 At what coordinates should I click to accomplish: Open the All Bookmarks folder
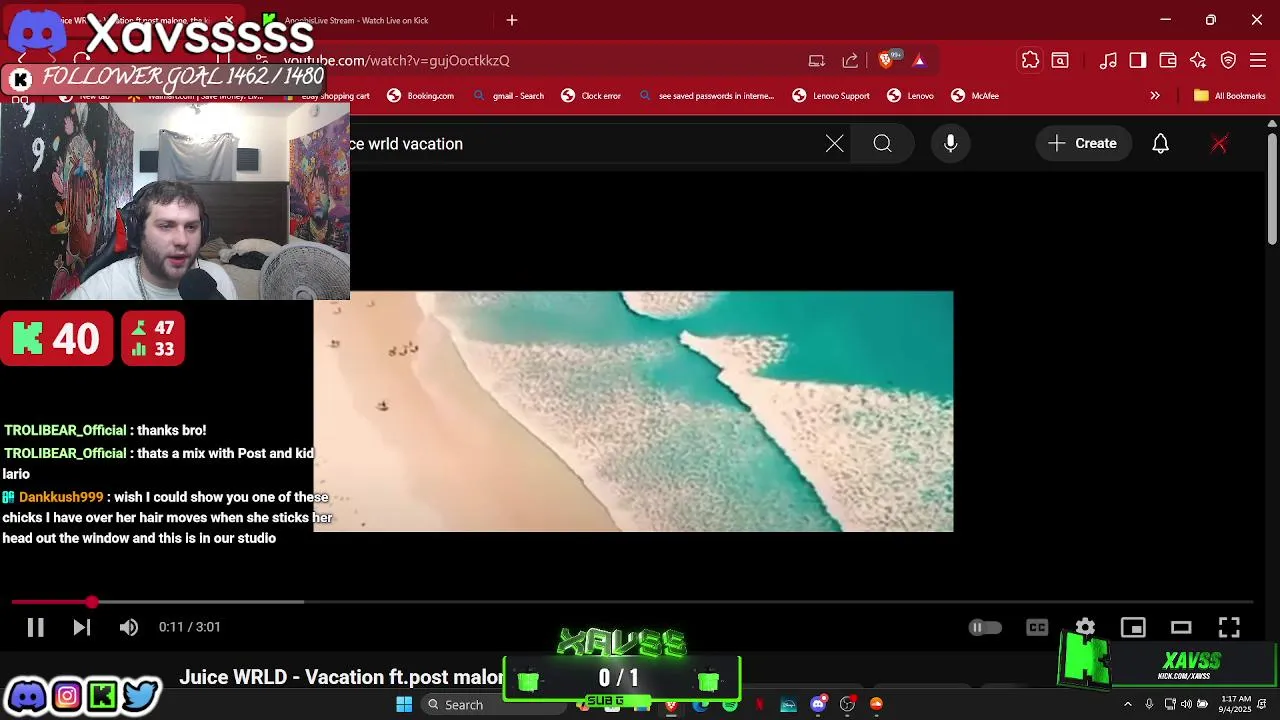pyautogui.click(x=1230, y=96)
